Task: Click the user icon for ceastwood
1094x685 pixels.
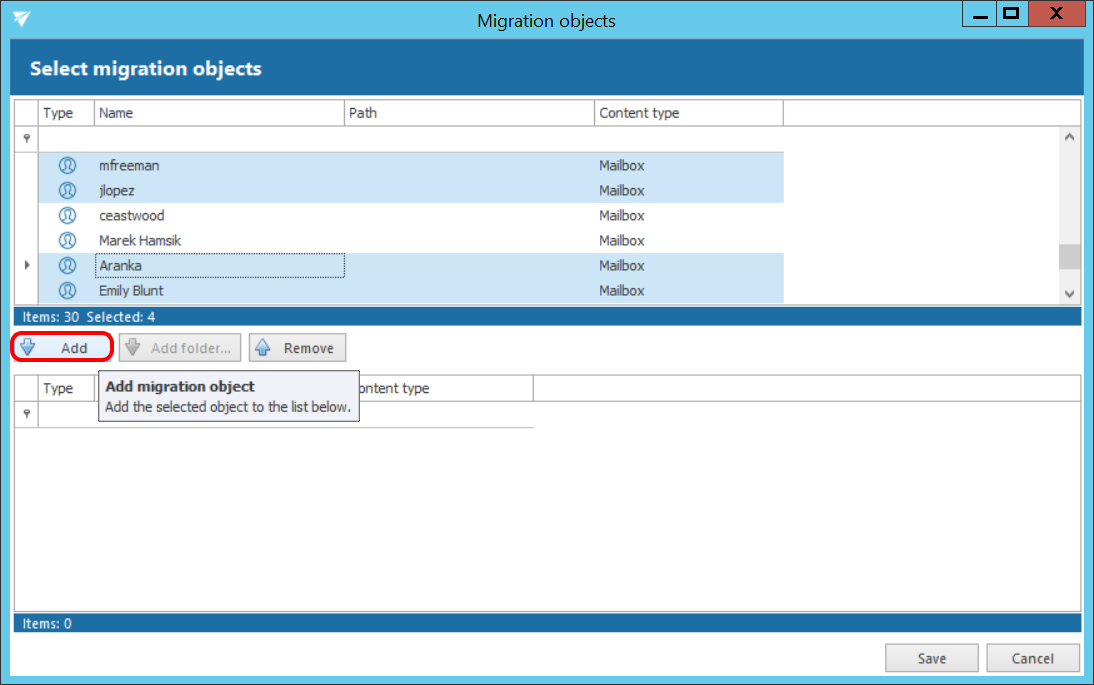Action: click(x=67, y=215)
